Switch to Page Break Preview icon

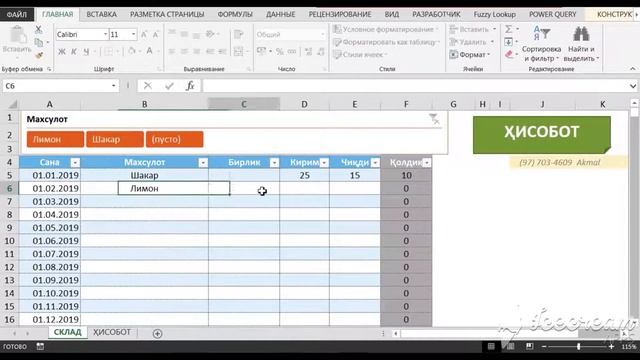[x=529, y=346]
